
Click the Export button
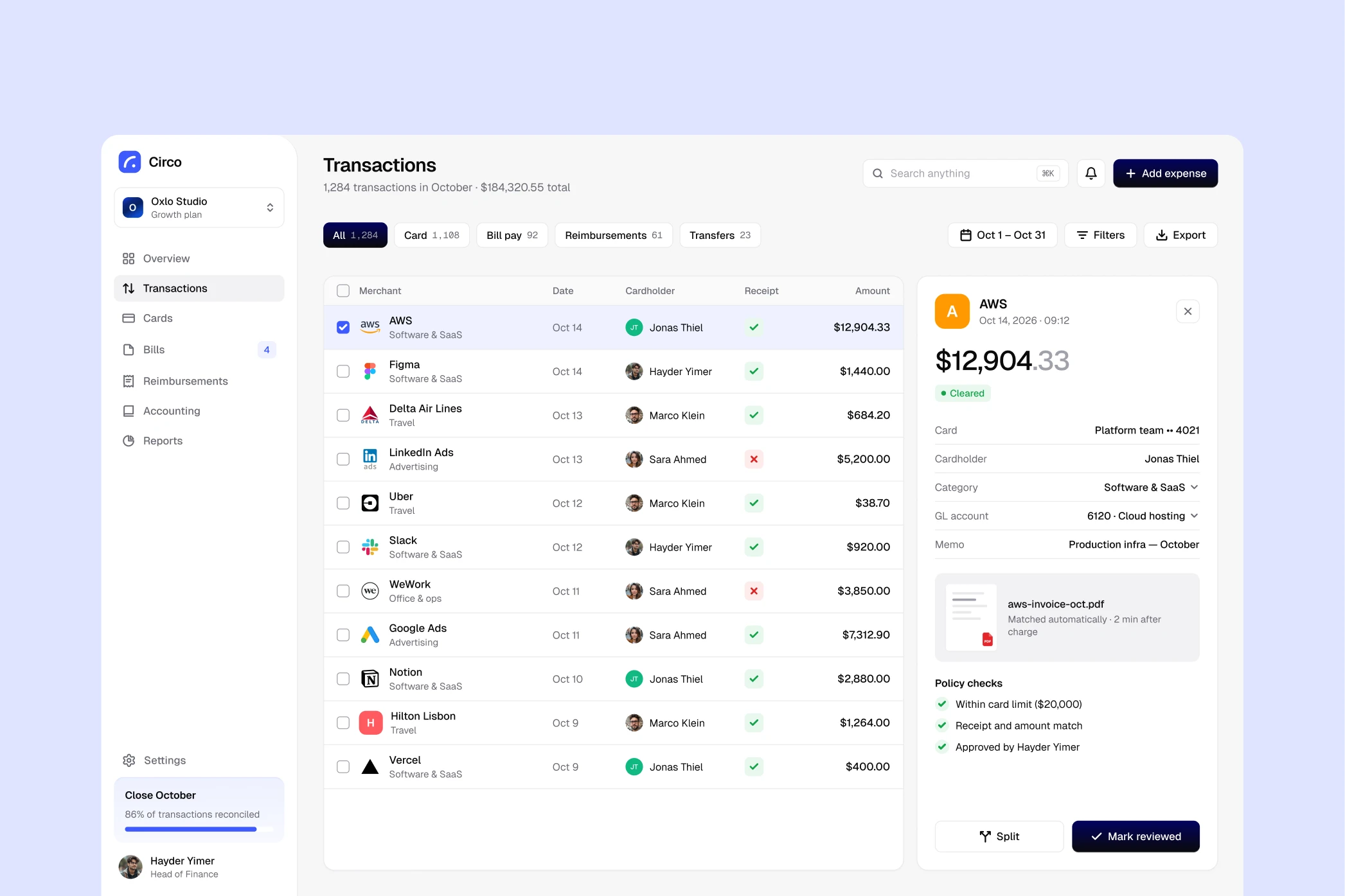pos(1180,235)
